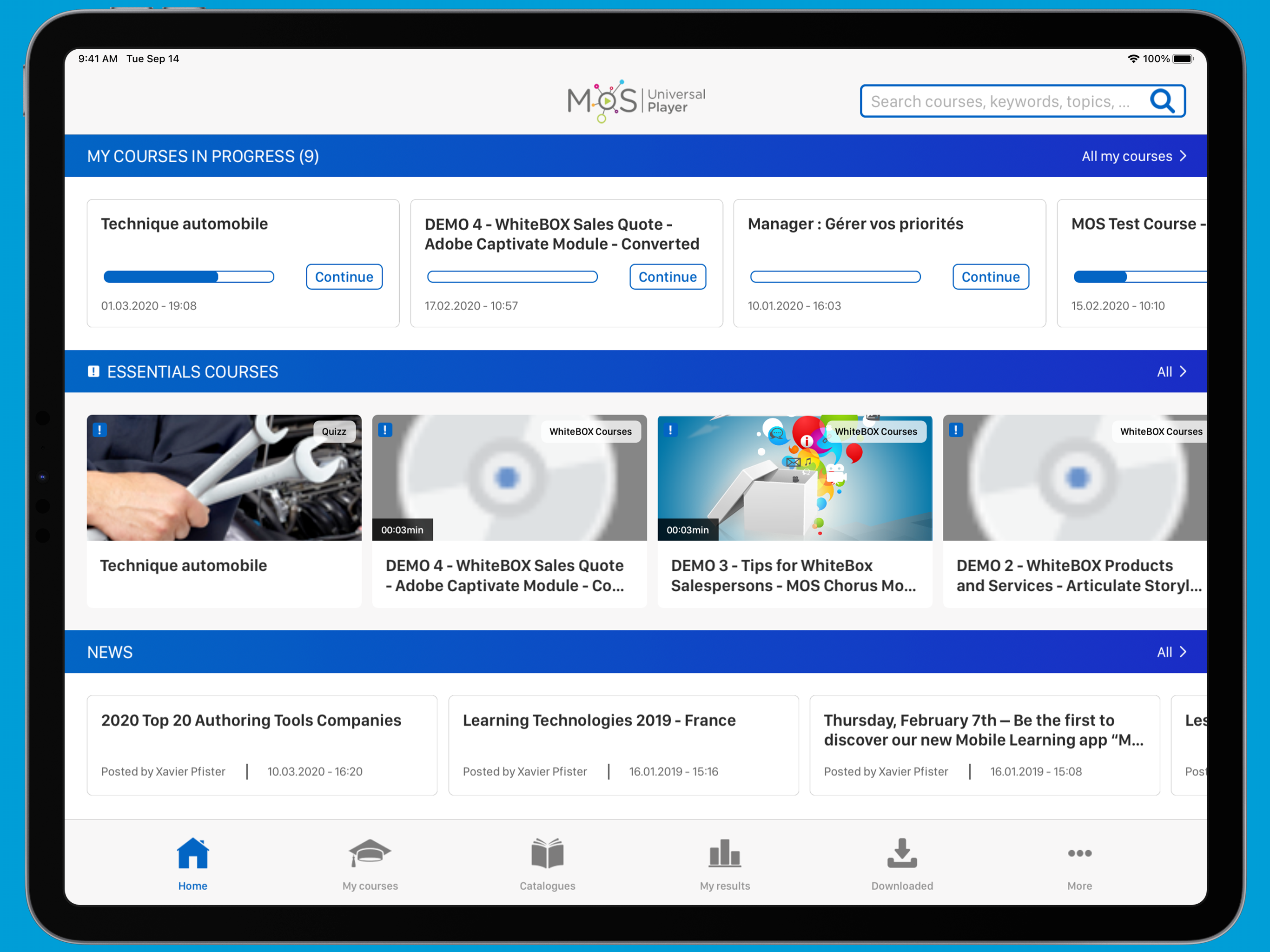Image resolution: width=1270 pixels, height=952 pixels.
Task: Click 9:41 AM clock in status bar
Action: tap(98, 59)
